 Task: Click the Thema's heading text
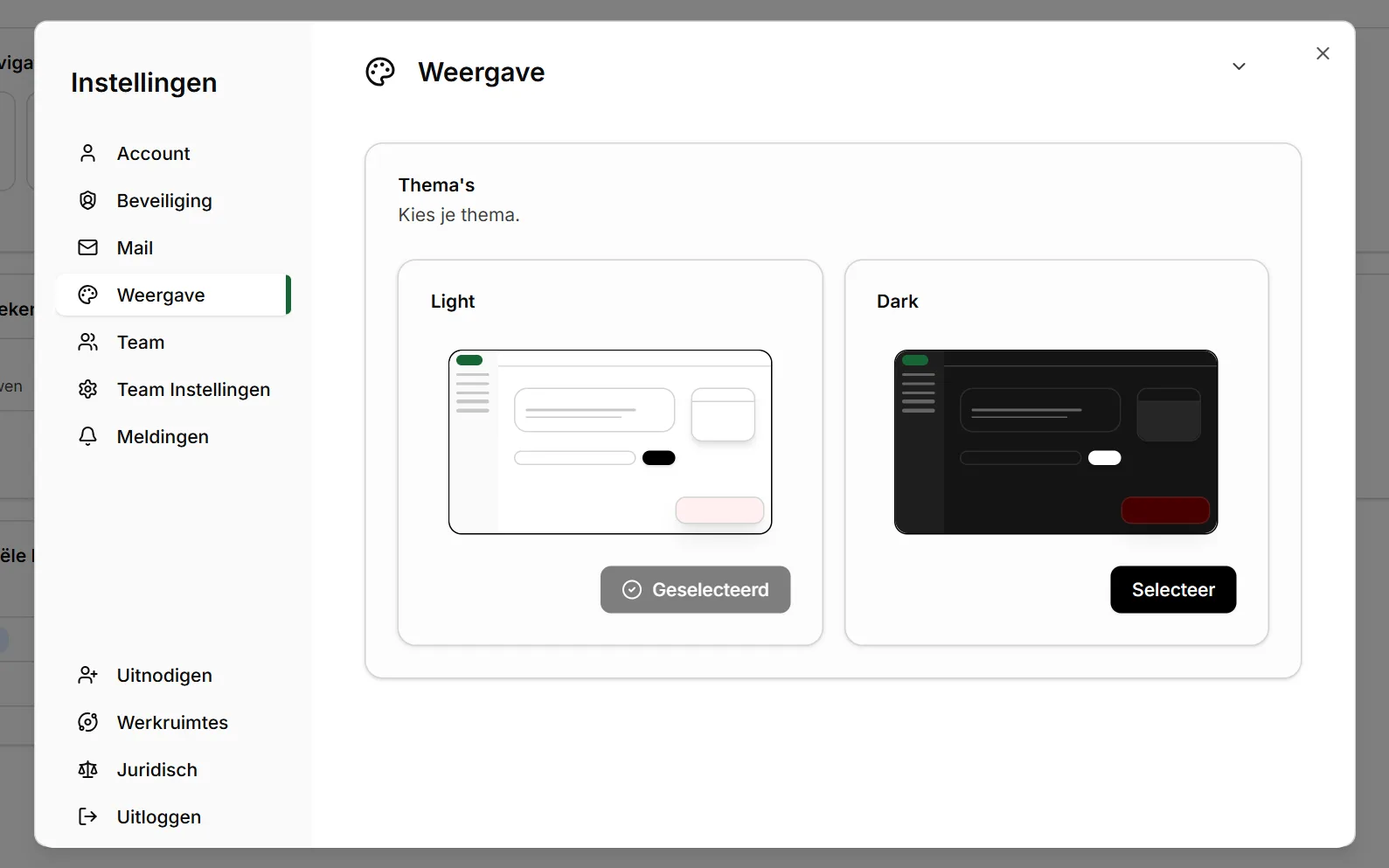click(436, 185)
